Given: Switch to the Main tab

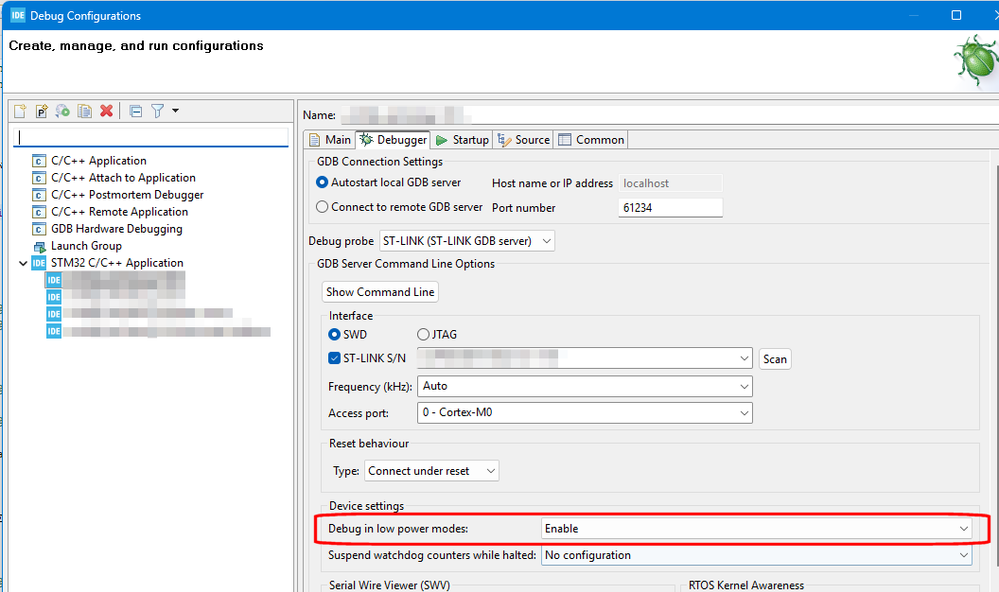Looking at the screenshot, I should 330,140.
